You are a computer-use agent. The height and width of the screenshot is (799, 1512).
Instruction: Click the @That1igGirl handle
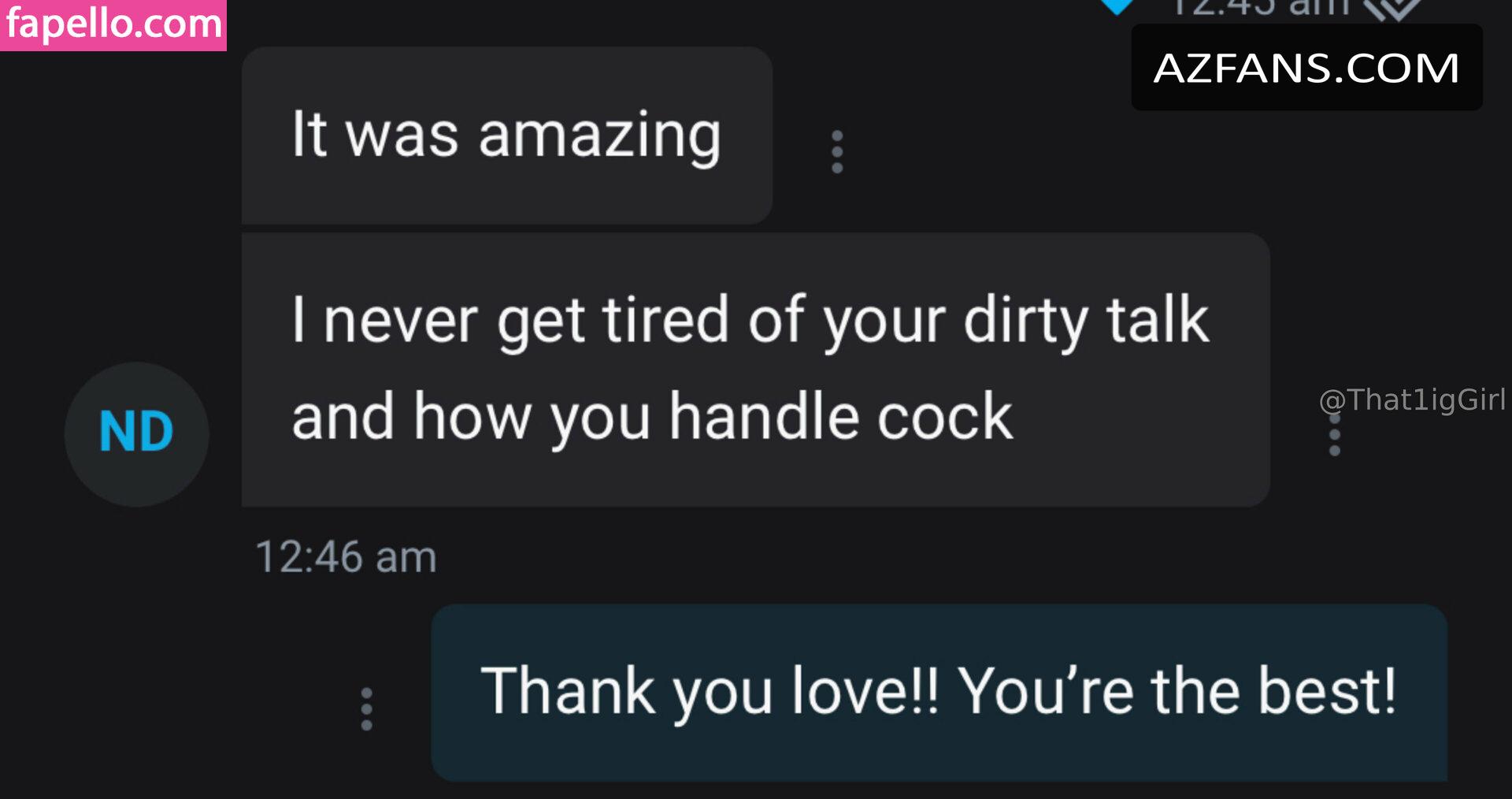(1413, 400)
